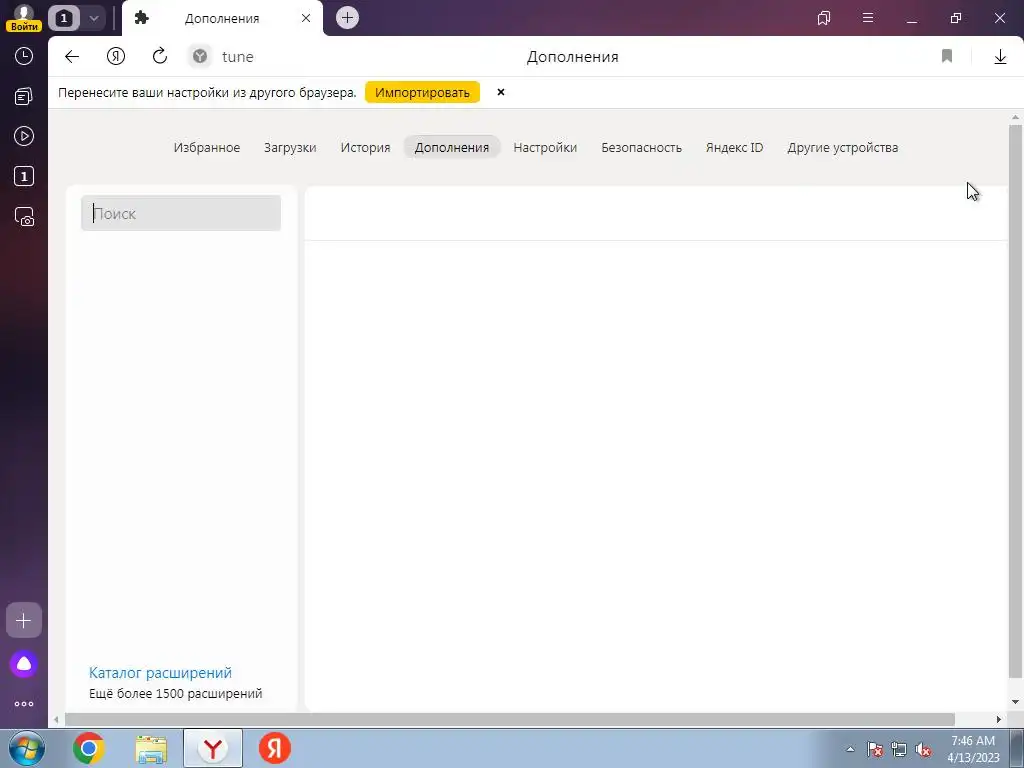Expand the tab groups dropdown arrow

coord(93,18)
